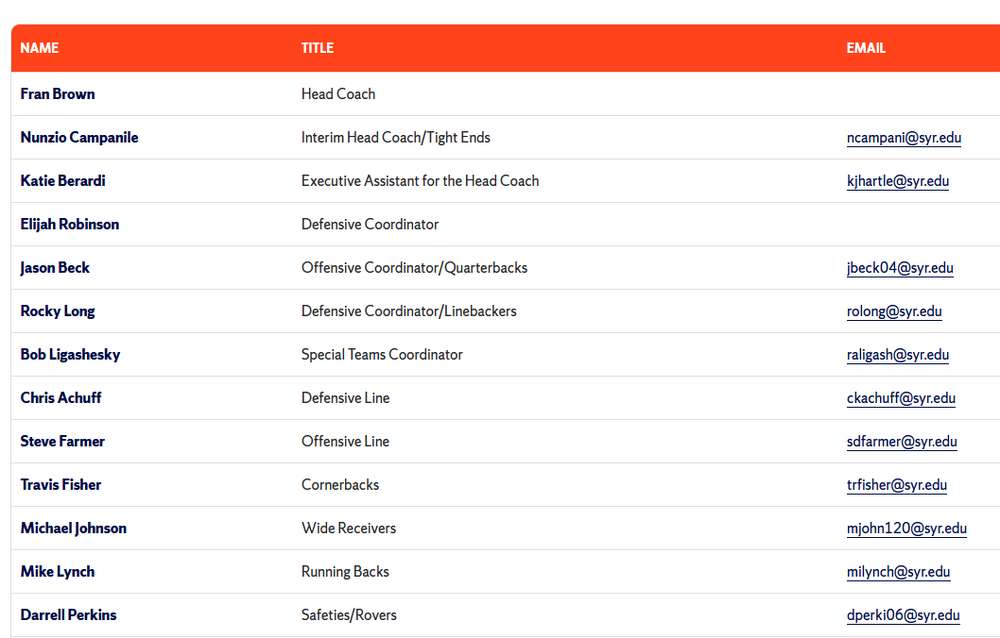1000x638 pixels.
Task: Click the name Elijah Robinson
Action: 69,224
